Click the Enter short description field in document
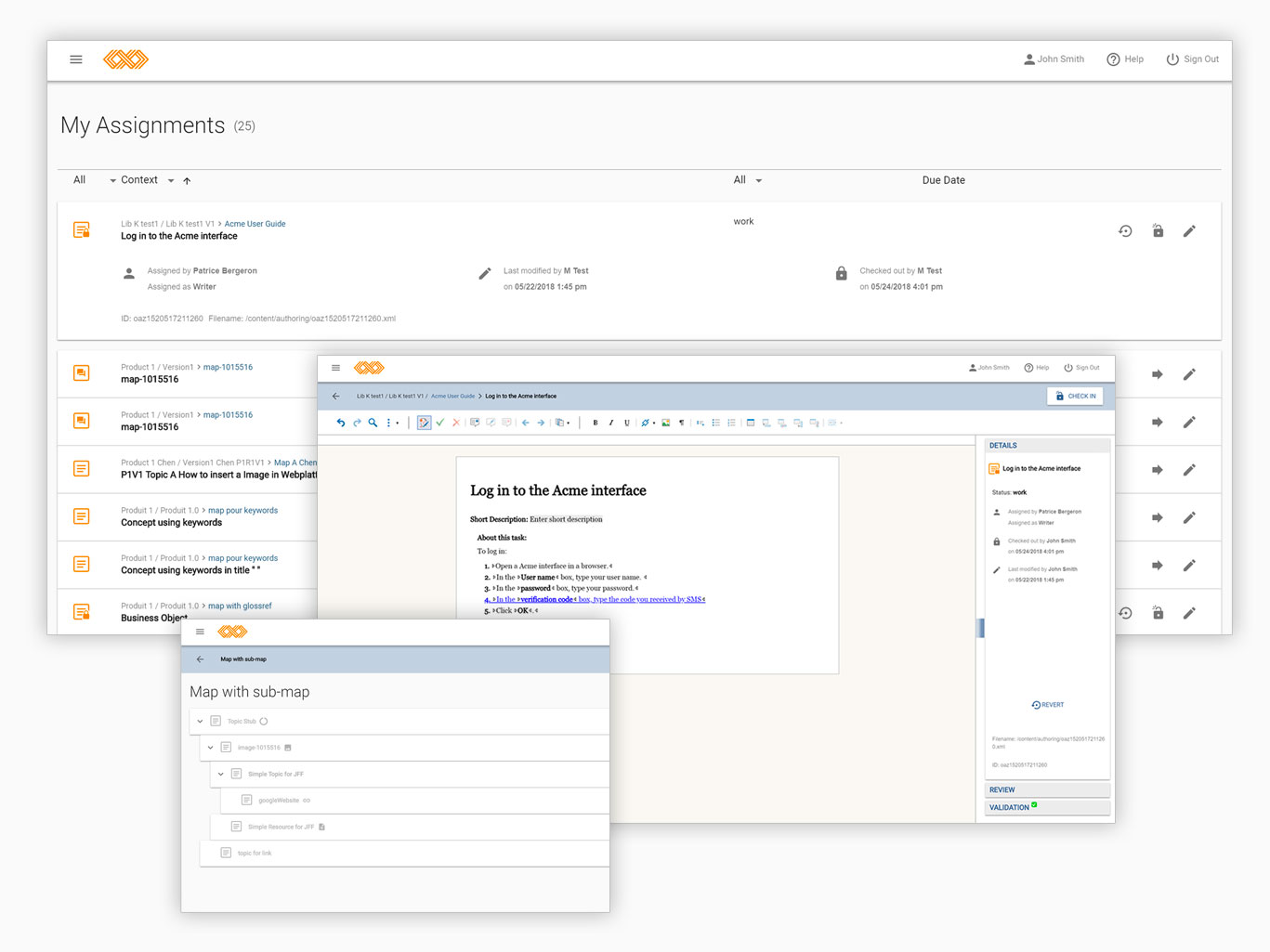 coord(566,520)
